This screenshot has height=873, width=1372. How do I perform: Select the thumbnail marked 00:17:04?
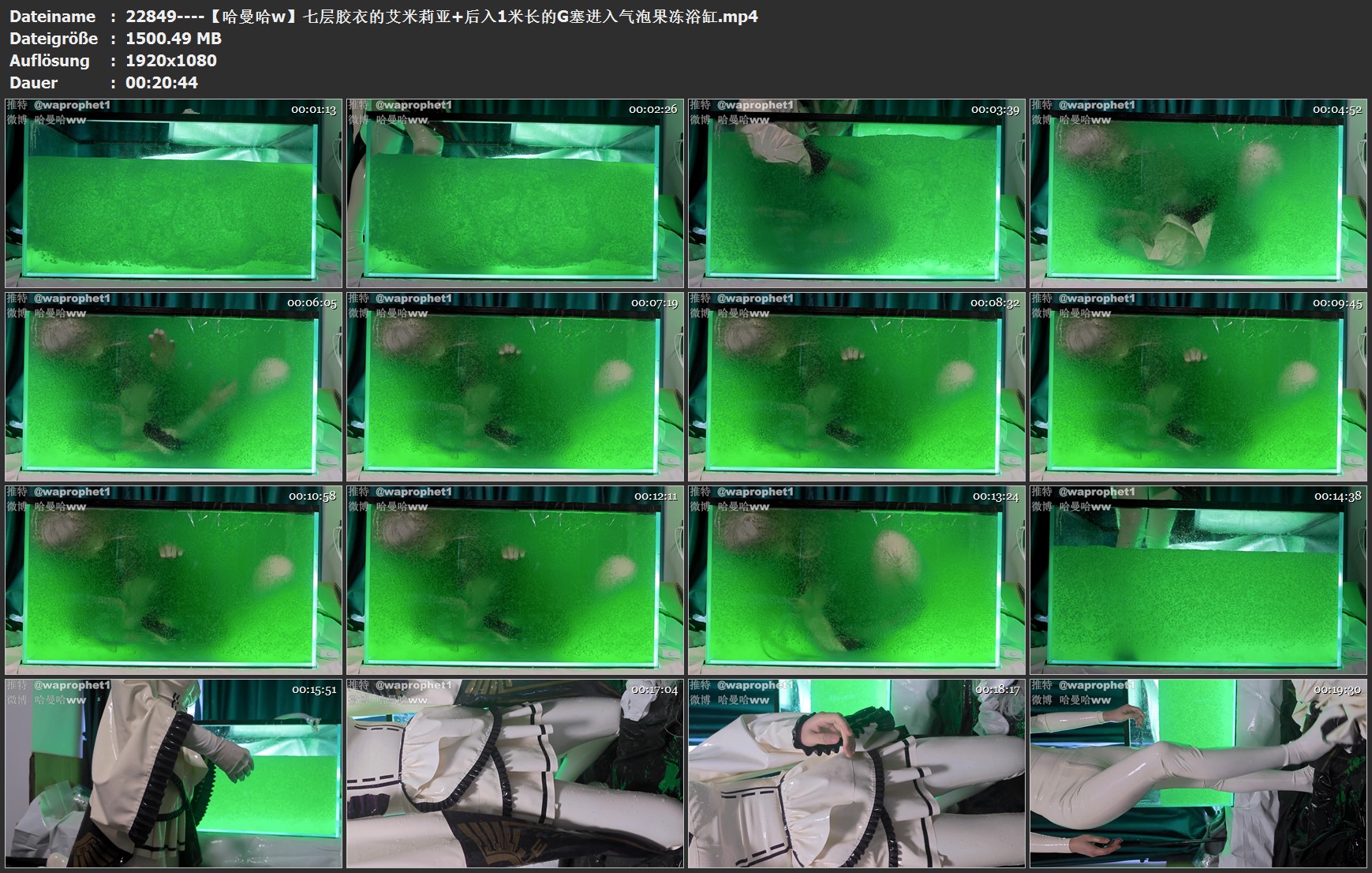point(514,773)
